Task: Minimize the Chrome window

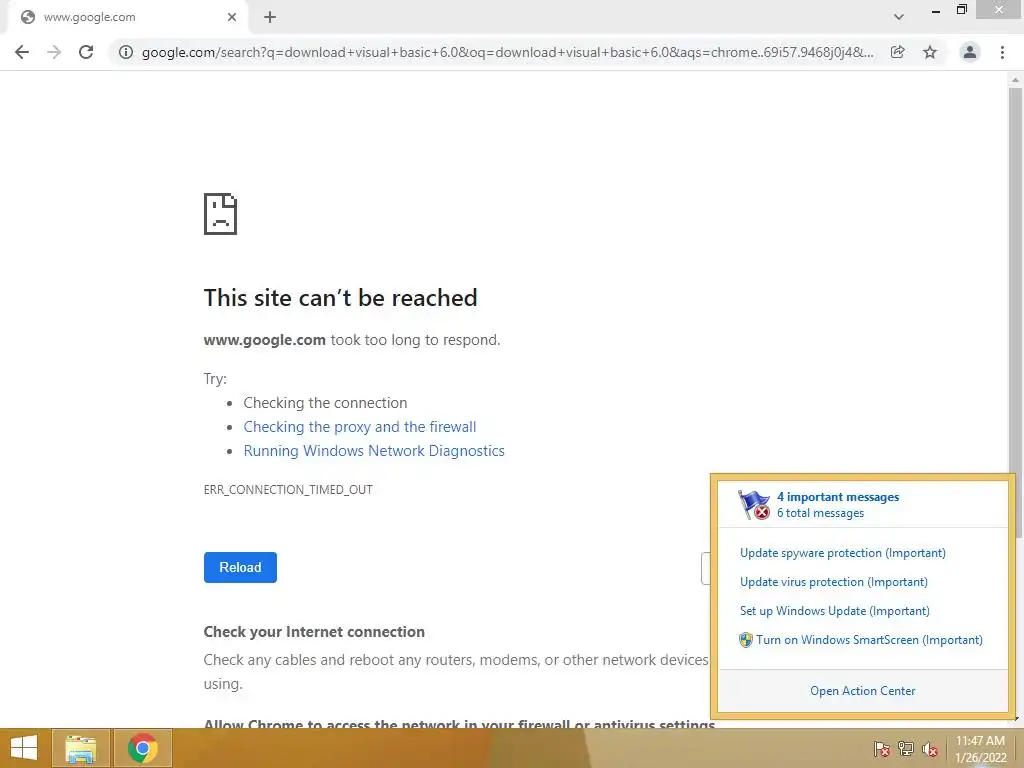Action: pyautogui.click(x=936, y=10)
